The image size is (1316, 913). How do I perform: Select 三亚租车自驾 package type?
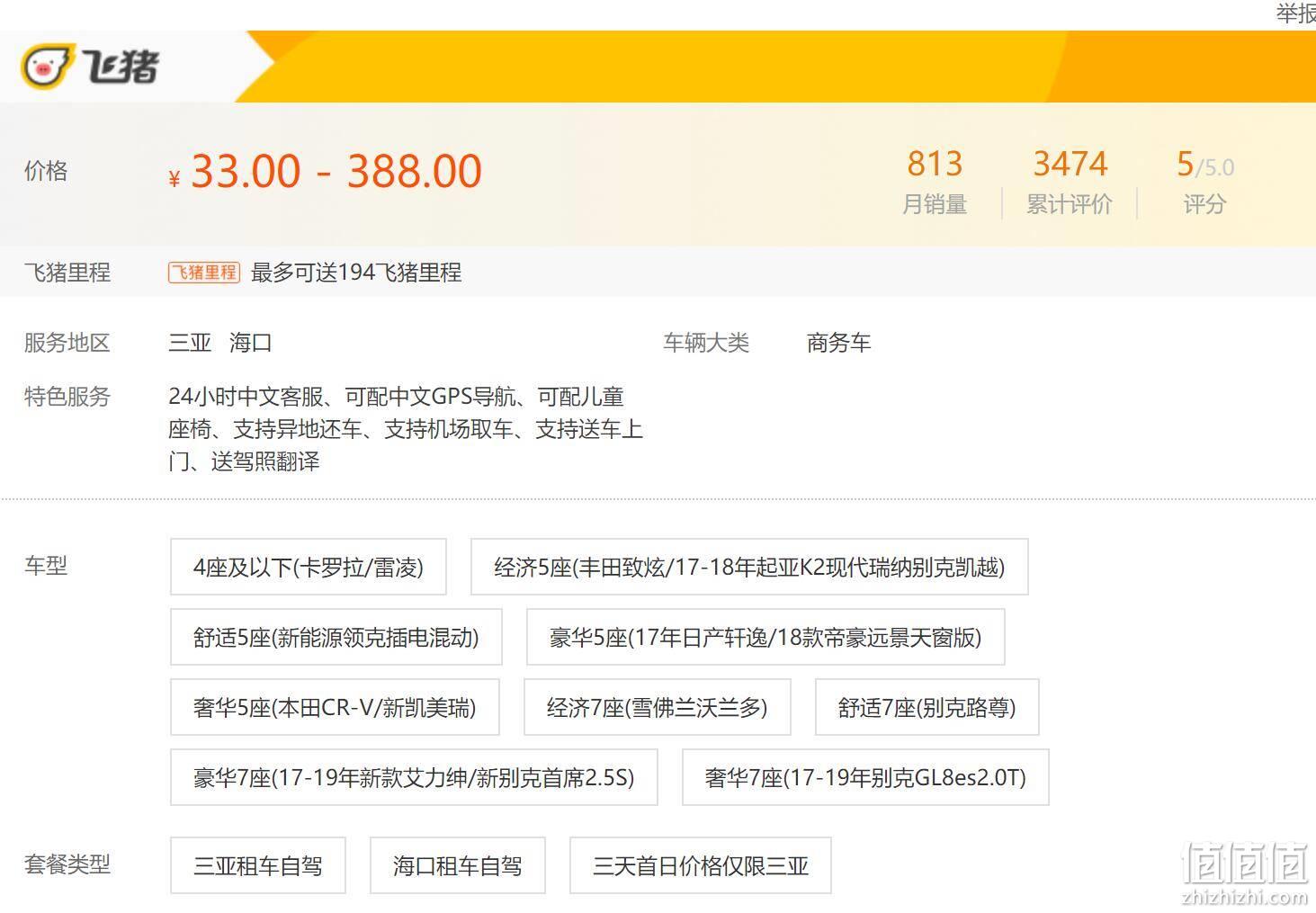point(258,865)
